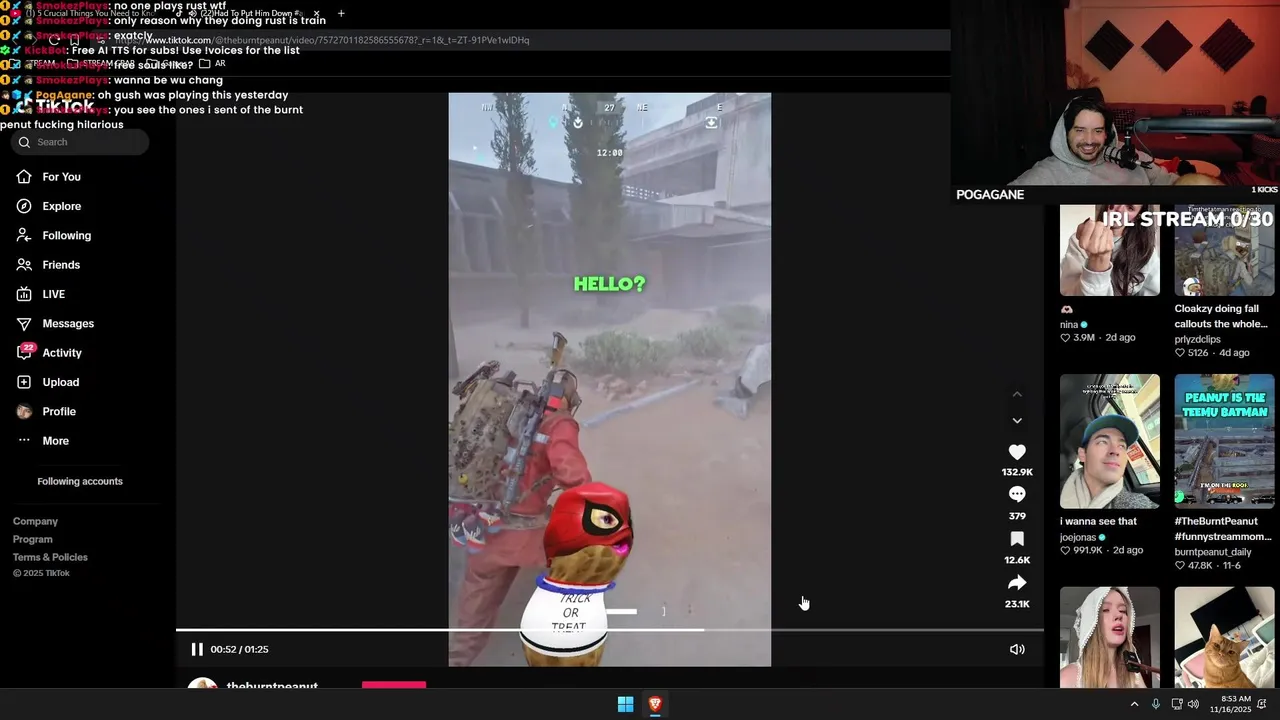
Task: Open volume control in system tray
Action: 1194,704
